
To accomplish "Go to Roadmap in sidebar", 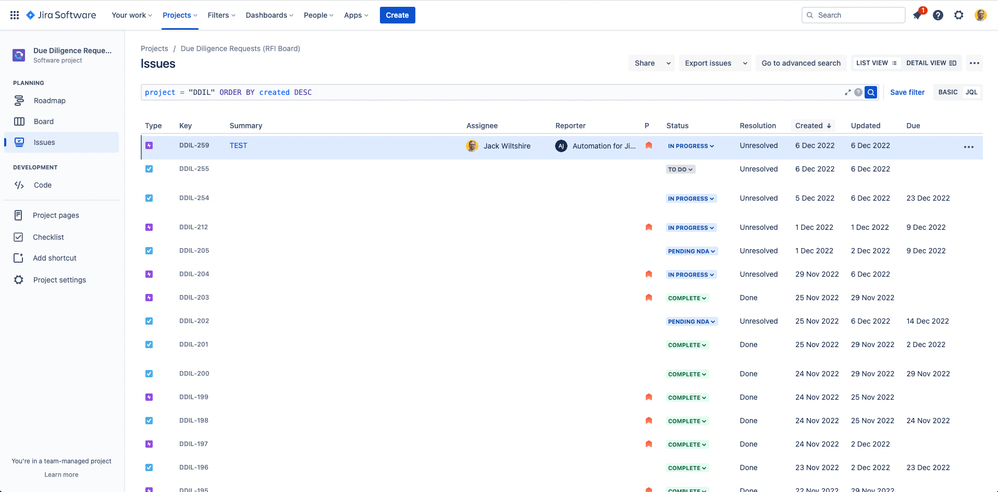I will (49, 100).
